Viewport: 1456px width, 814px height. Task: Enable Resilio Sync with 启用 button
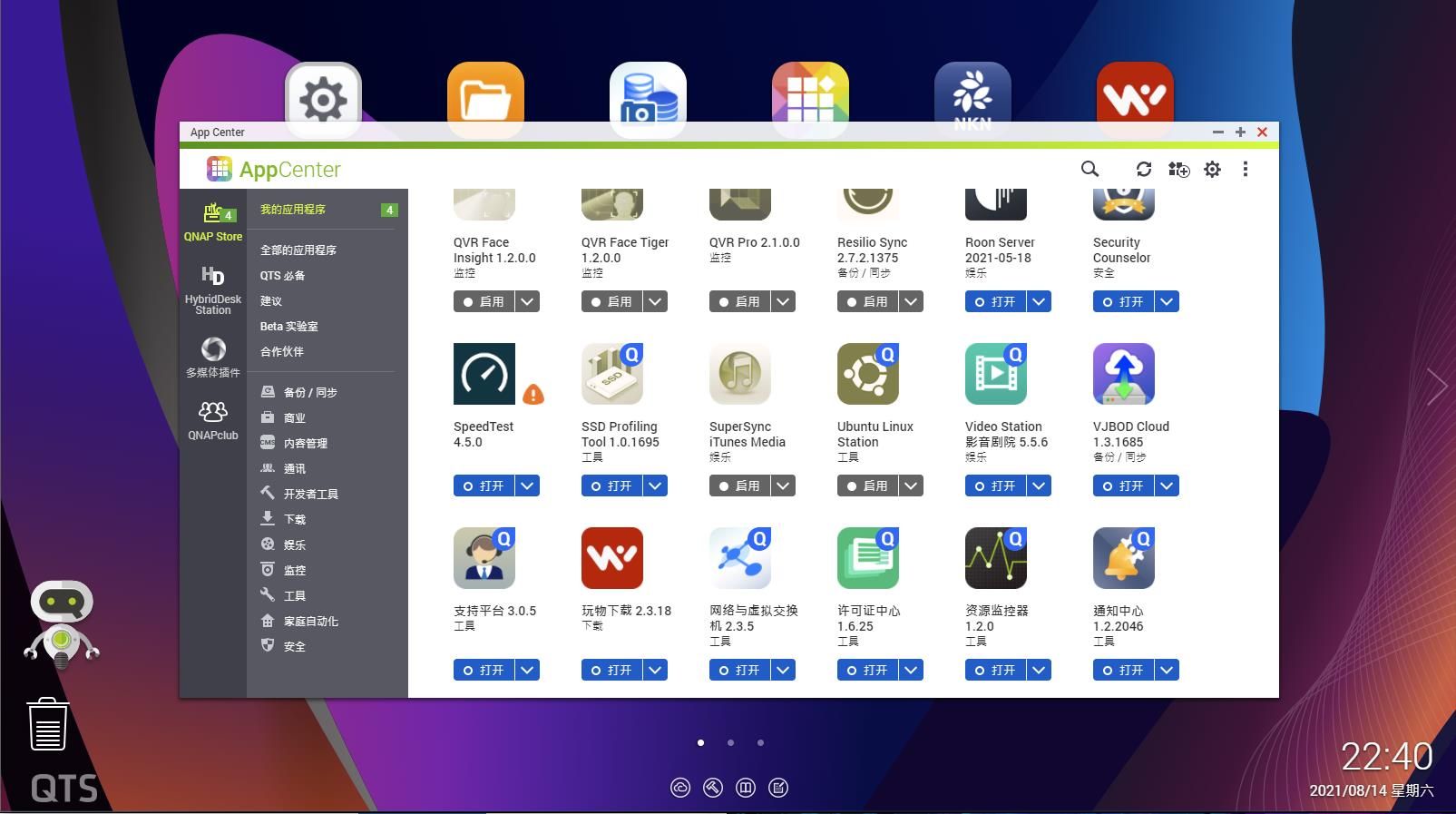tap(868, 301)
